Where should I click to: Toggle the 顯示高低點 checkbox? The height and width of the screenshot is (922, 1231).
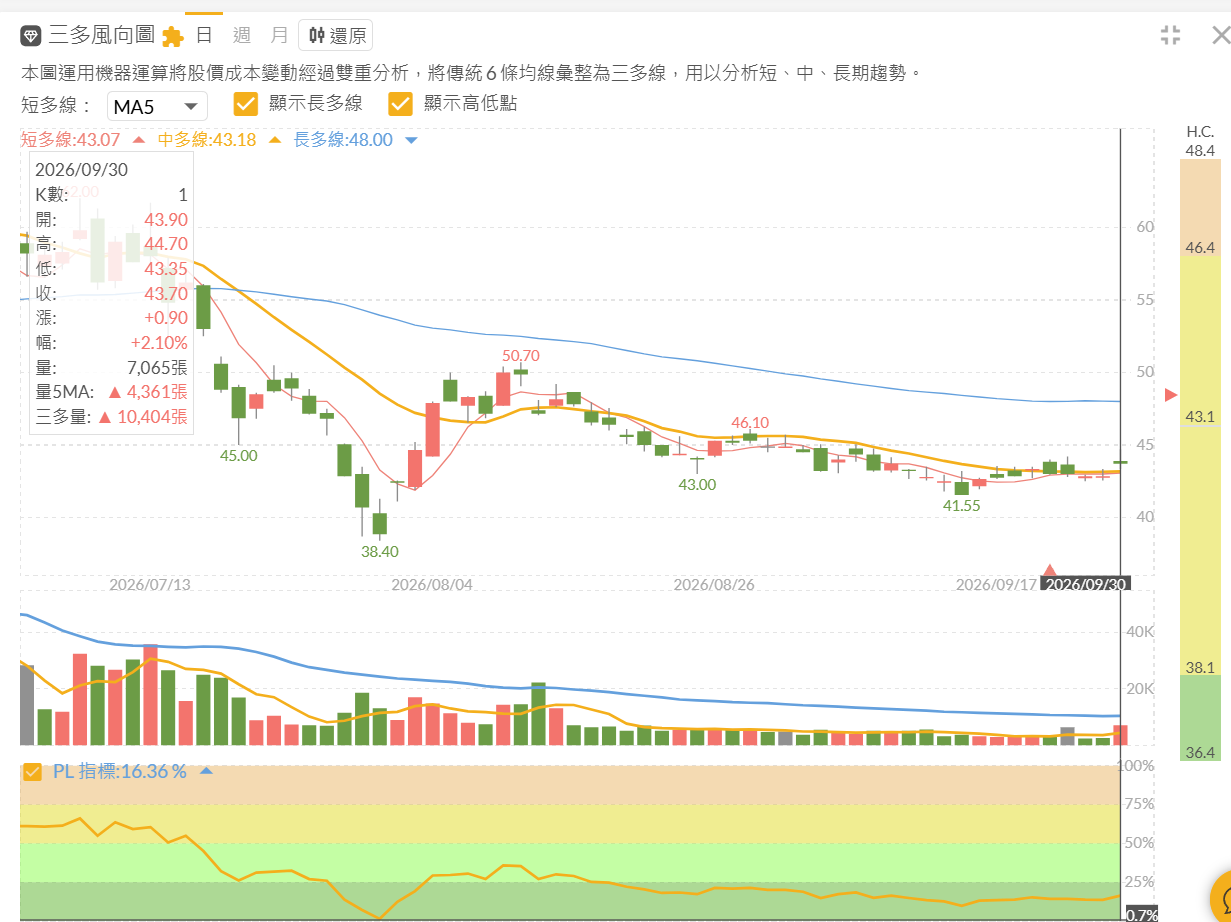pos(401,104)
